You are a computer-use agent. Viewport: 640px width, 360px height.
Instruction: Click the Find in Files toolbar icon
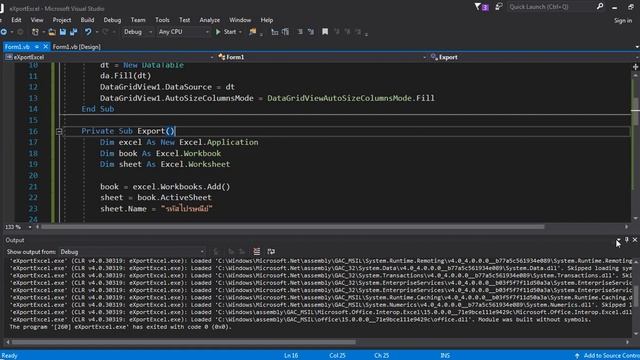[253, 32]
